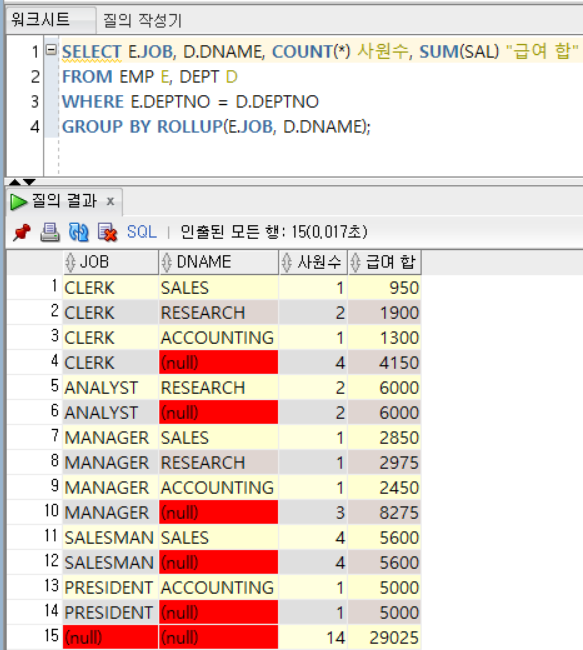Click the sort icon in JOB header
The image size is (583, 650).
pos(70,262)
